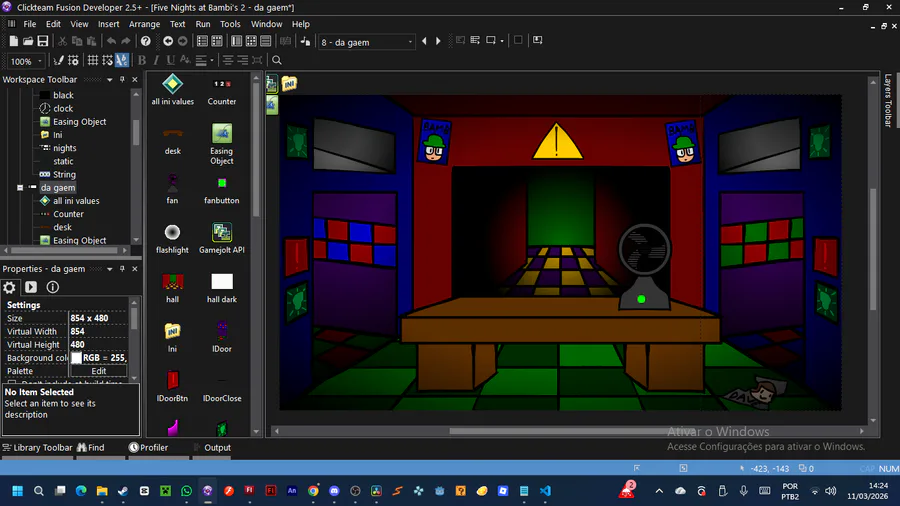
Task: Click the Background color white swatch
Action: (76, 358)
